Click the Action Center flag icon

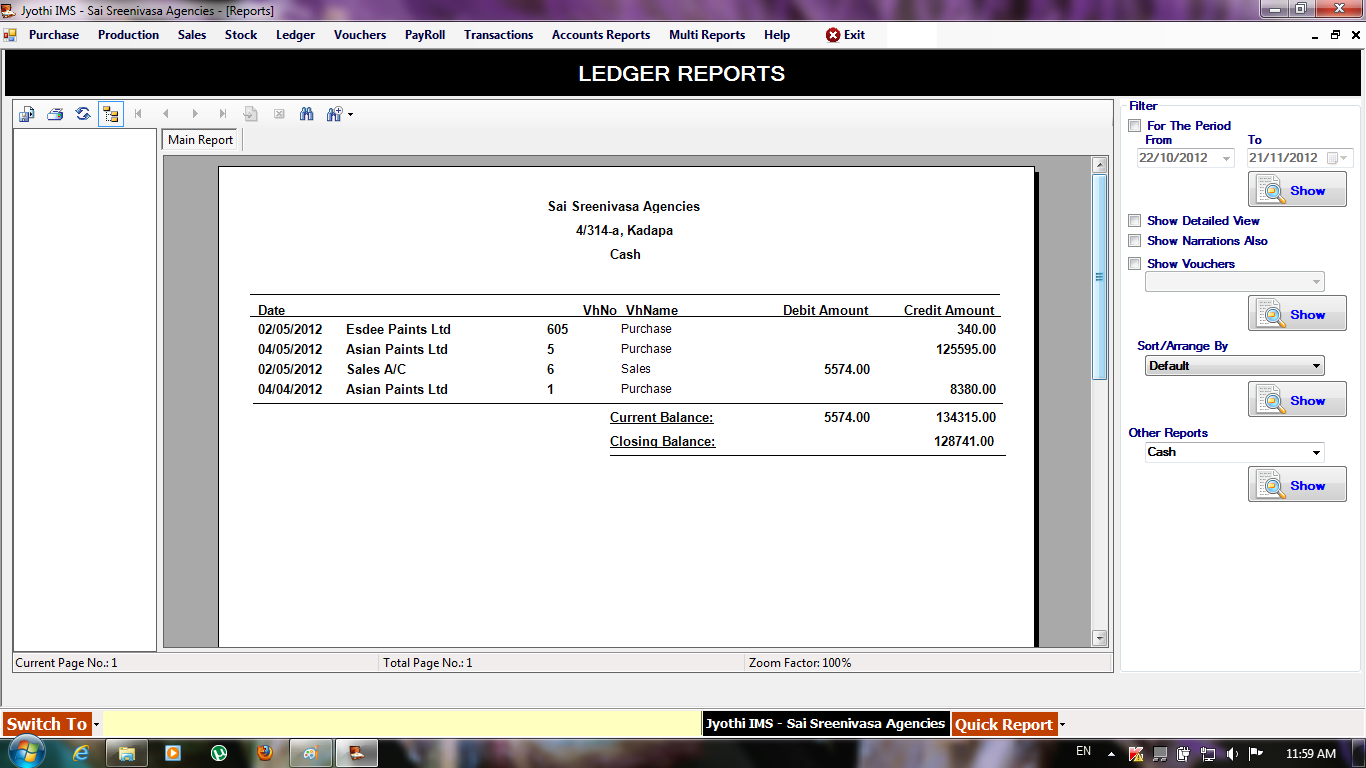pyautogui.click(x=1256, y=753)
